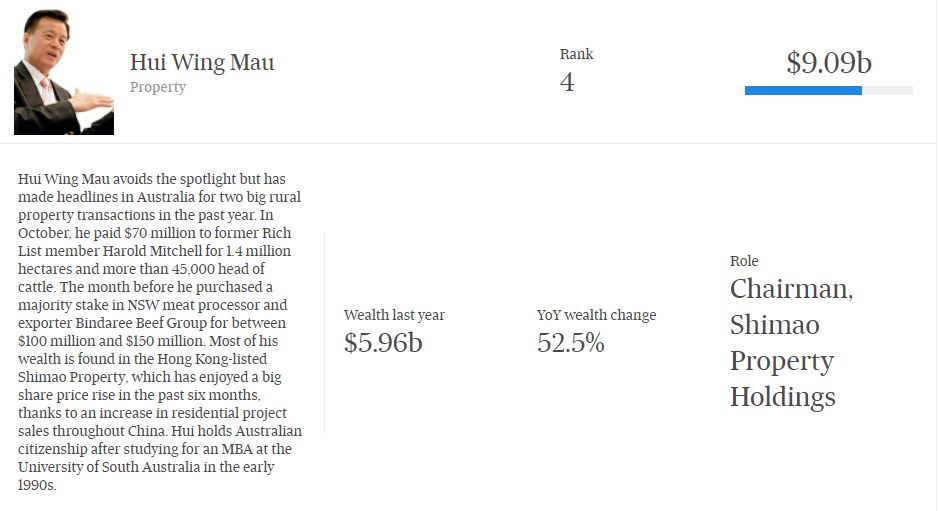Click the blue filled wealth bar

pos(803,91)
